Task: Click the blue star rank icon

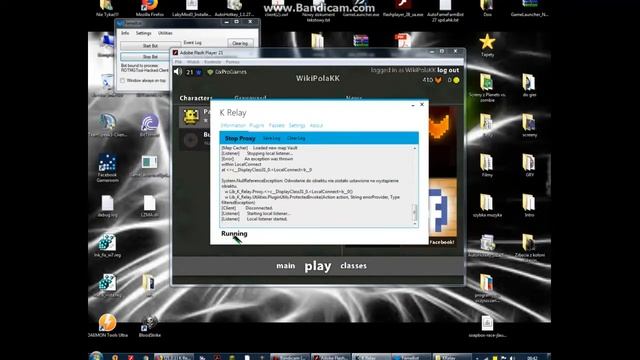Action: 199,72
